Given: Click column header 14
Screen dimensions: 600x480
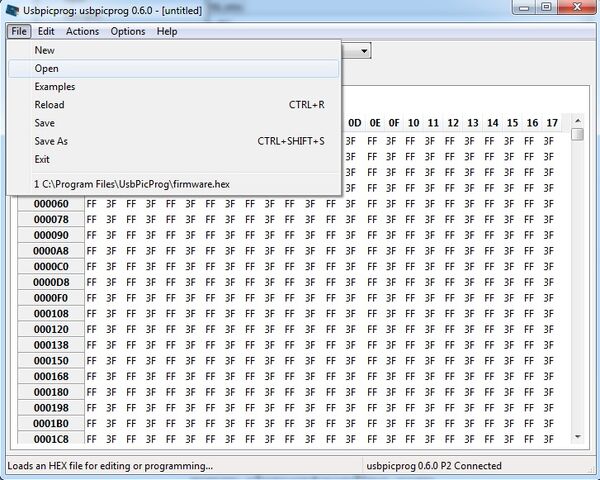Looking at the screenshot, I should pos(493,123).
